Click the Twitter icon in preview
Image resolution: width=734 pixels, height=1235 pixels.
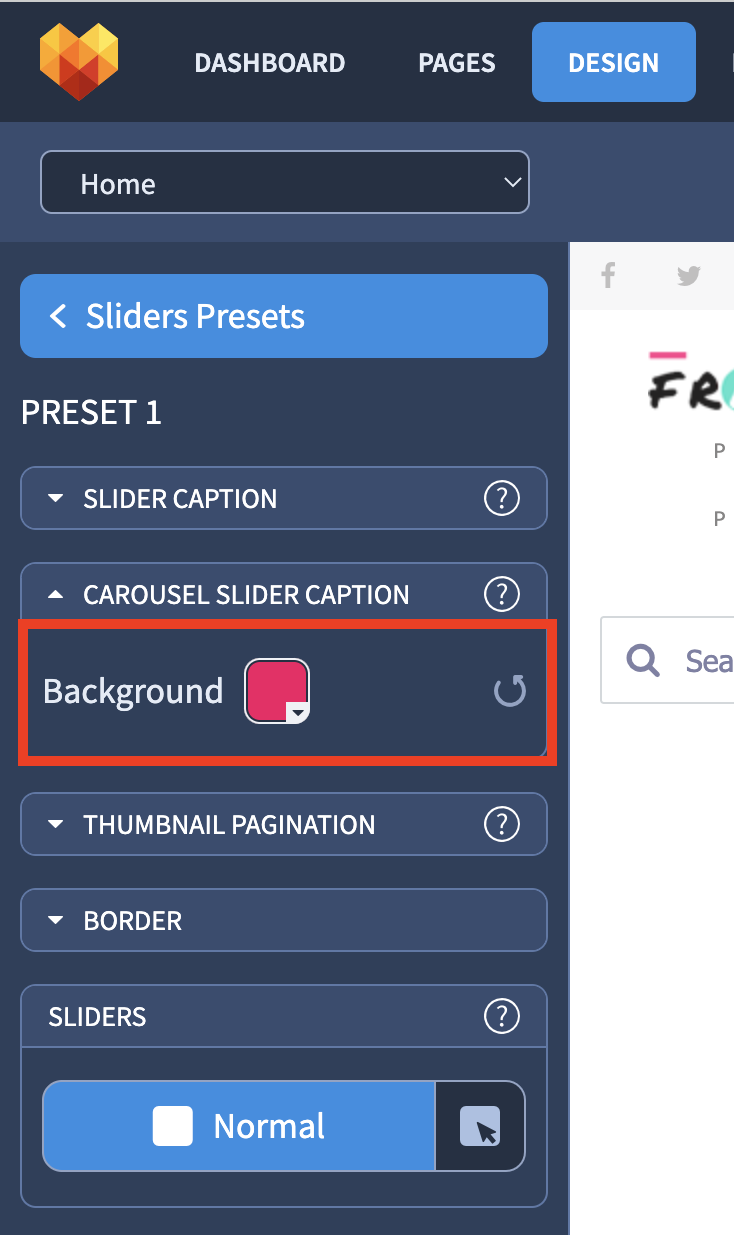click(x=688, y=276)
